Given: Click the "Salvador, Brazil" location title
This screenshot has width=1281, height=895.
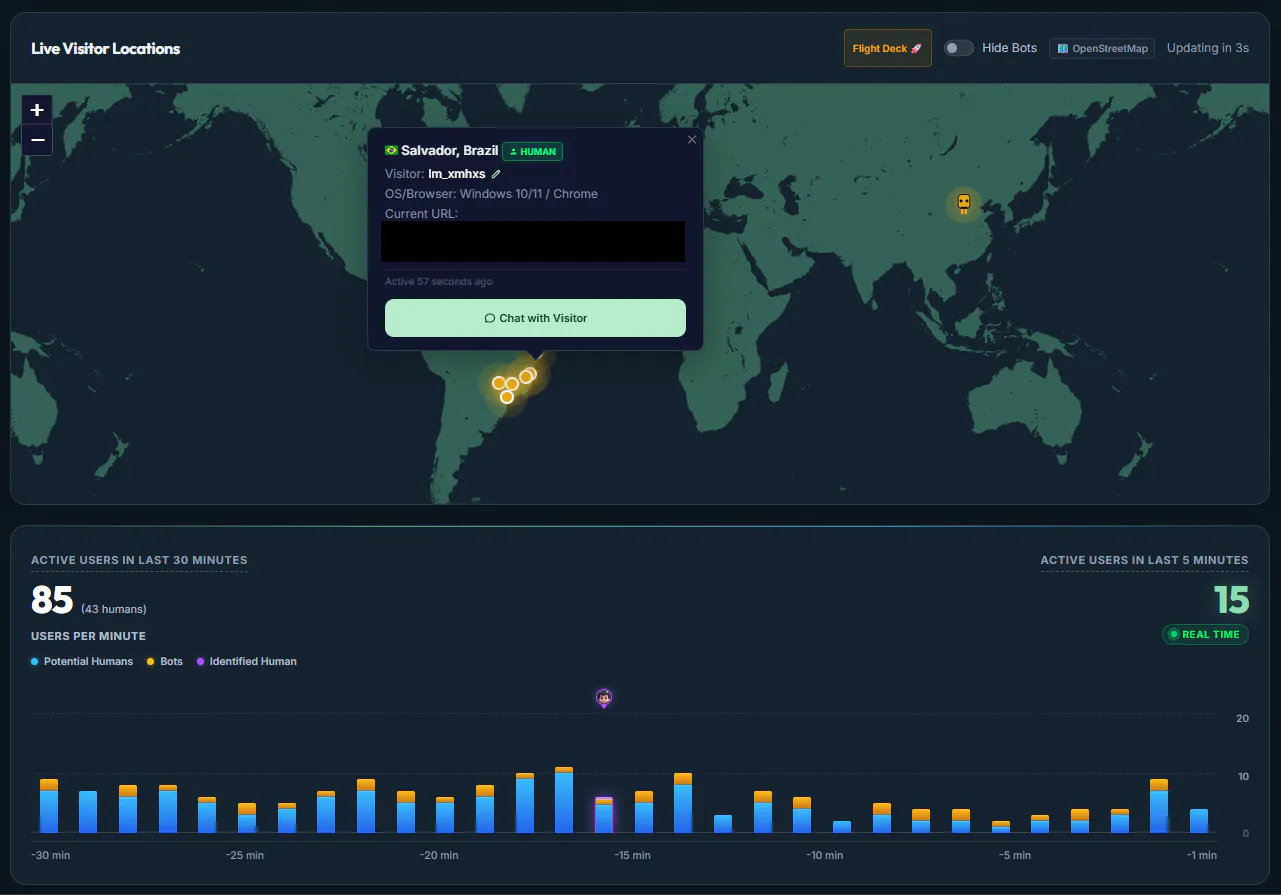Looking at the screenshot, I should click(x=450, y=151).
